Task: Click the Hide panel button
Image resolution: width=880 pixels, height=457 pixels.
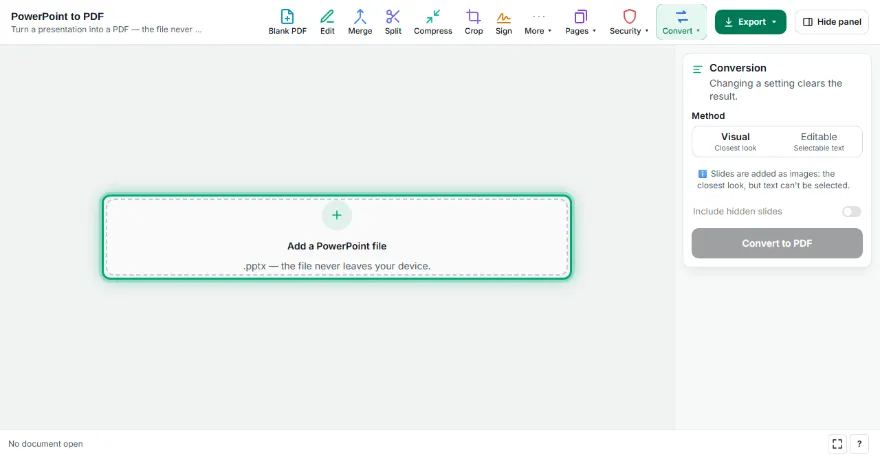Action: tap(832, 22)
